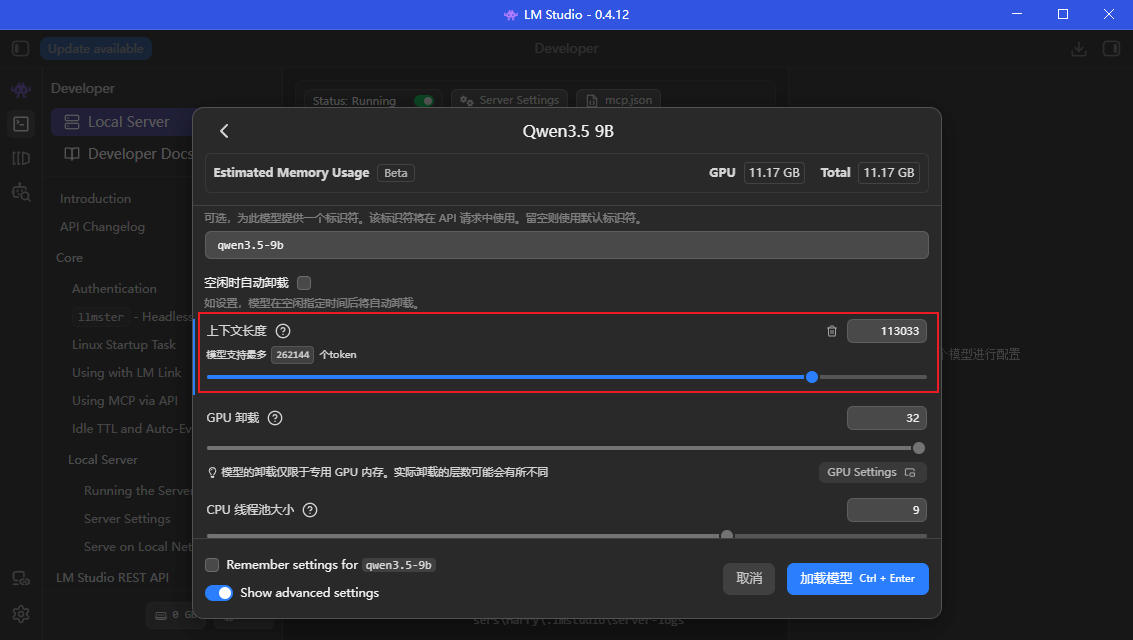This screenshot has height=640, width=1133.
Task: Open Discover search icon in sidebar
Action: pos(21,192)
